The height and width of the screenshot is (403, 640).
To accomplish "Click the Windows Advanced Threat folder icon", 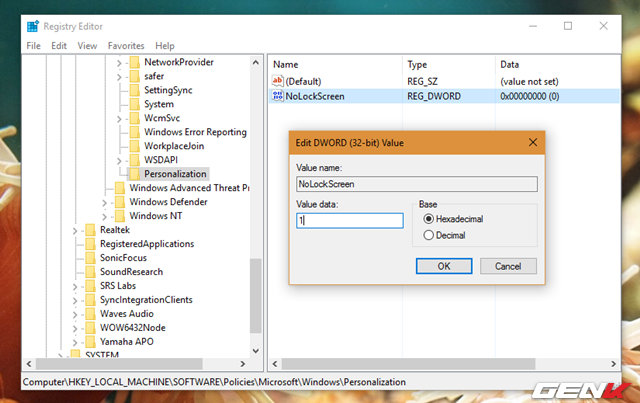I will [120, 188].
